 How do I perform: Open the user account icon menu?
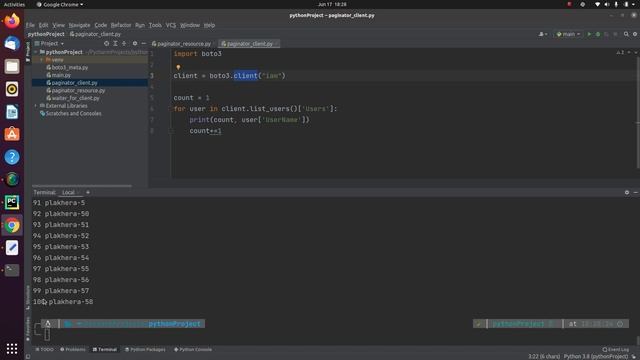pos(542,34)
